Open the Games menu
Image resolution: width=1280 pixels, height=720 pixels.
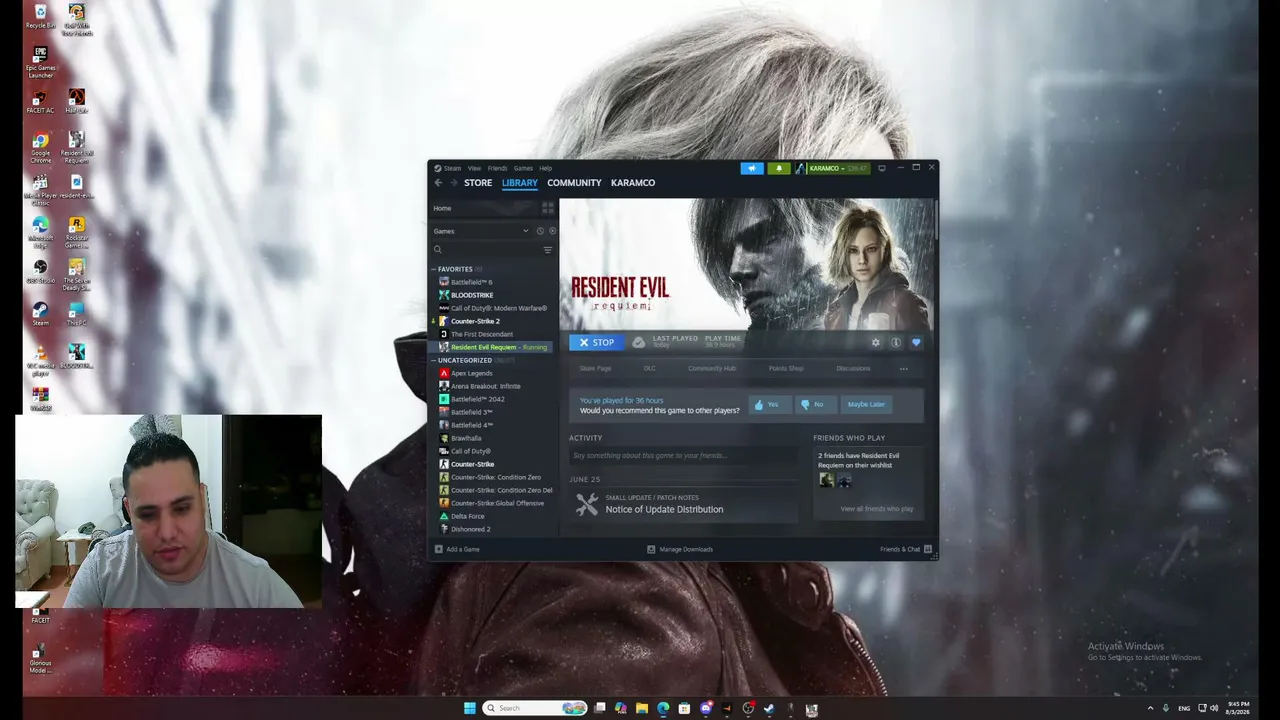(523, 168)
